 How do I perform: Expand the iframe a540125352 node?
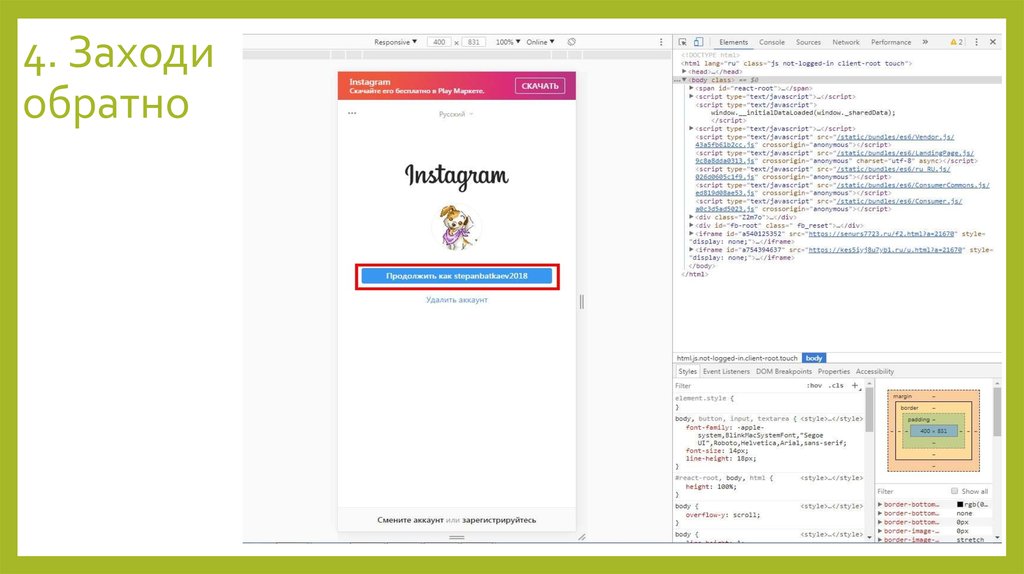pyautogui.click(x=691, y=234)
